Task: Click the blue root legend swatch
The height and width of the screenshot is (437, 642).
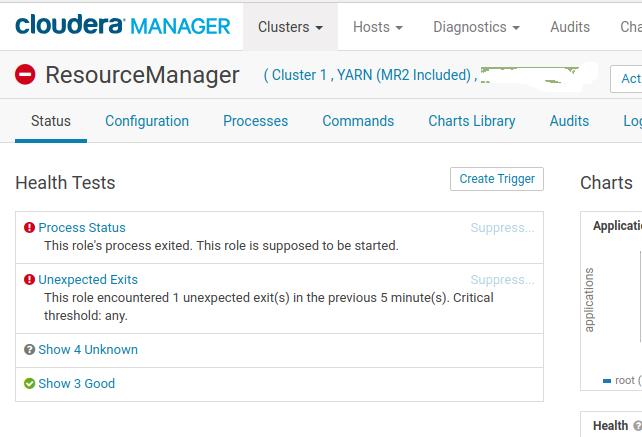Action: coord(607,381)
